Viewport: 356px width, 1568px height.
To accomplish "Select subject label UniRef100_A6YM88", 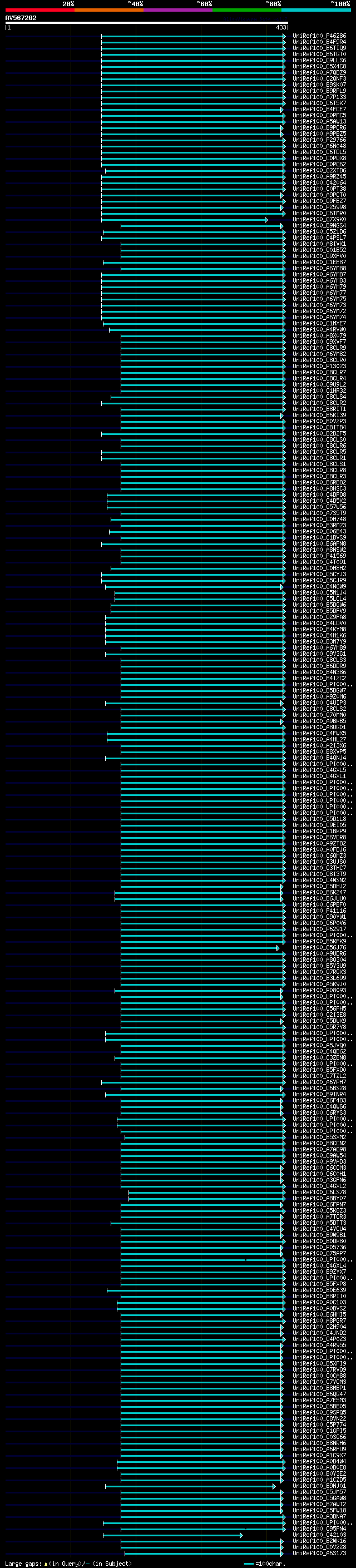I will [x=319, y=269].
